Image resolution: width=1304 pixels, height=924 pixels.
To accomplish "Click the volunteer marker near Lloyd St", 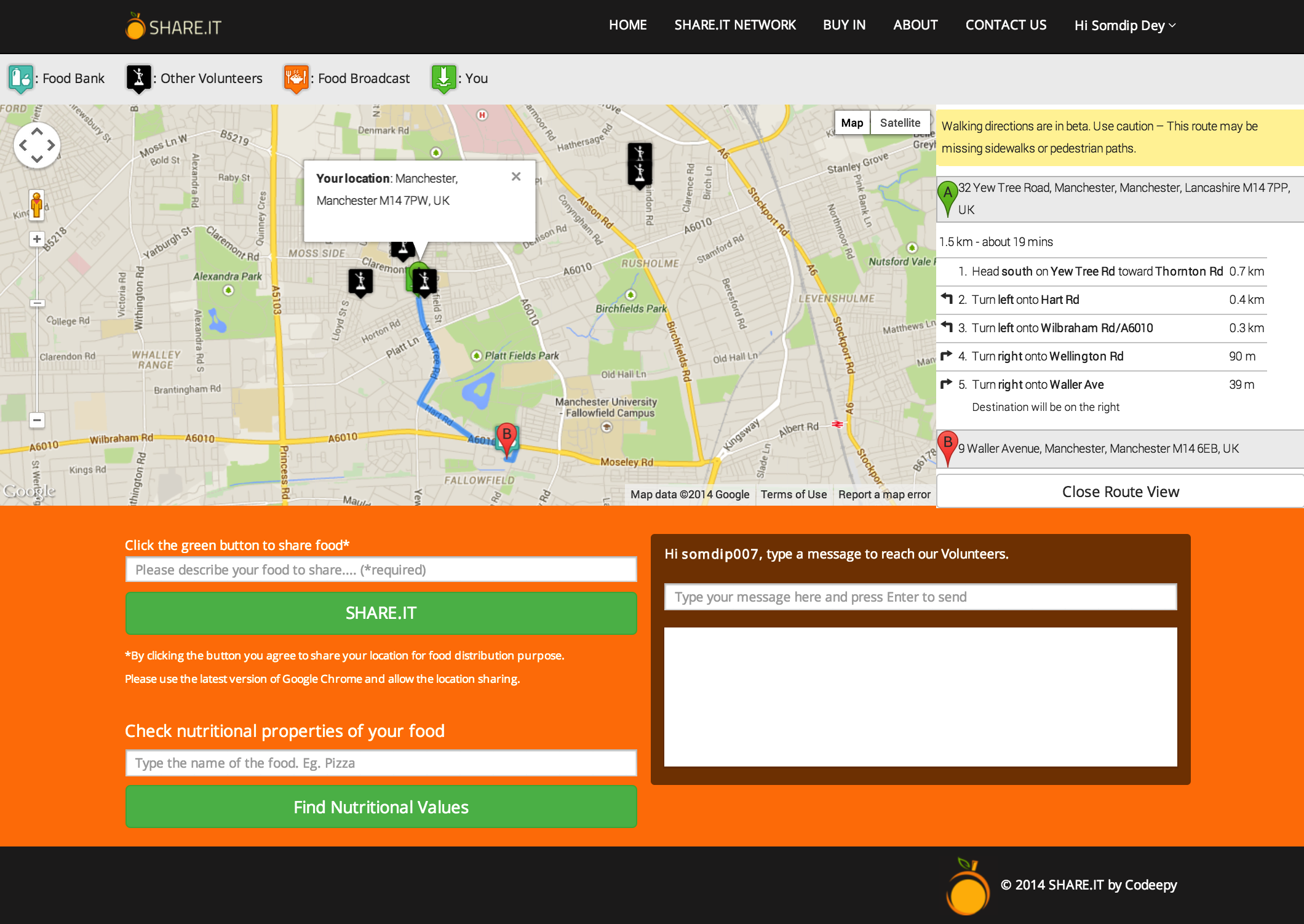I will [x=360, y=282].
